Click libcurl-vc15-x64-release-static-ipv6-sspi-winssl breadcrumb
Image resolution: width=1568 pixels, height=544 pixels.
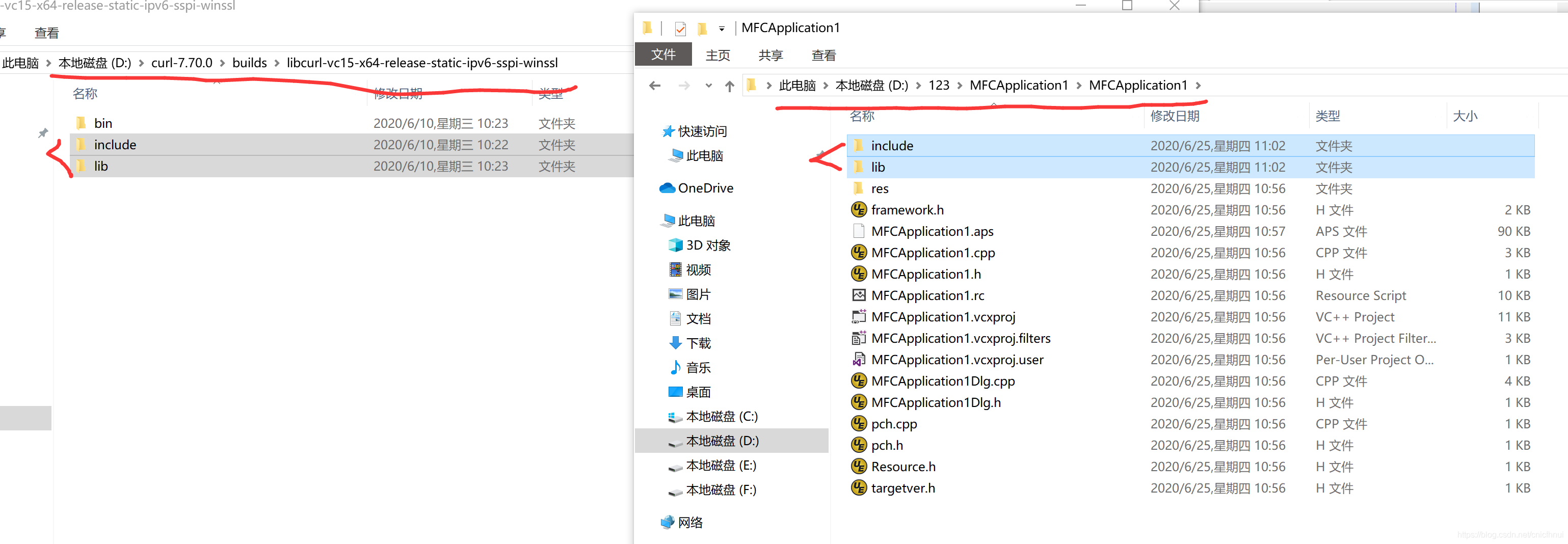click(422, 63)
